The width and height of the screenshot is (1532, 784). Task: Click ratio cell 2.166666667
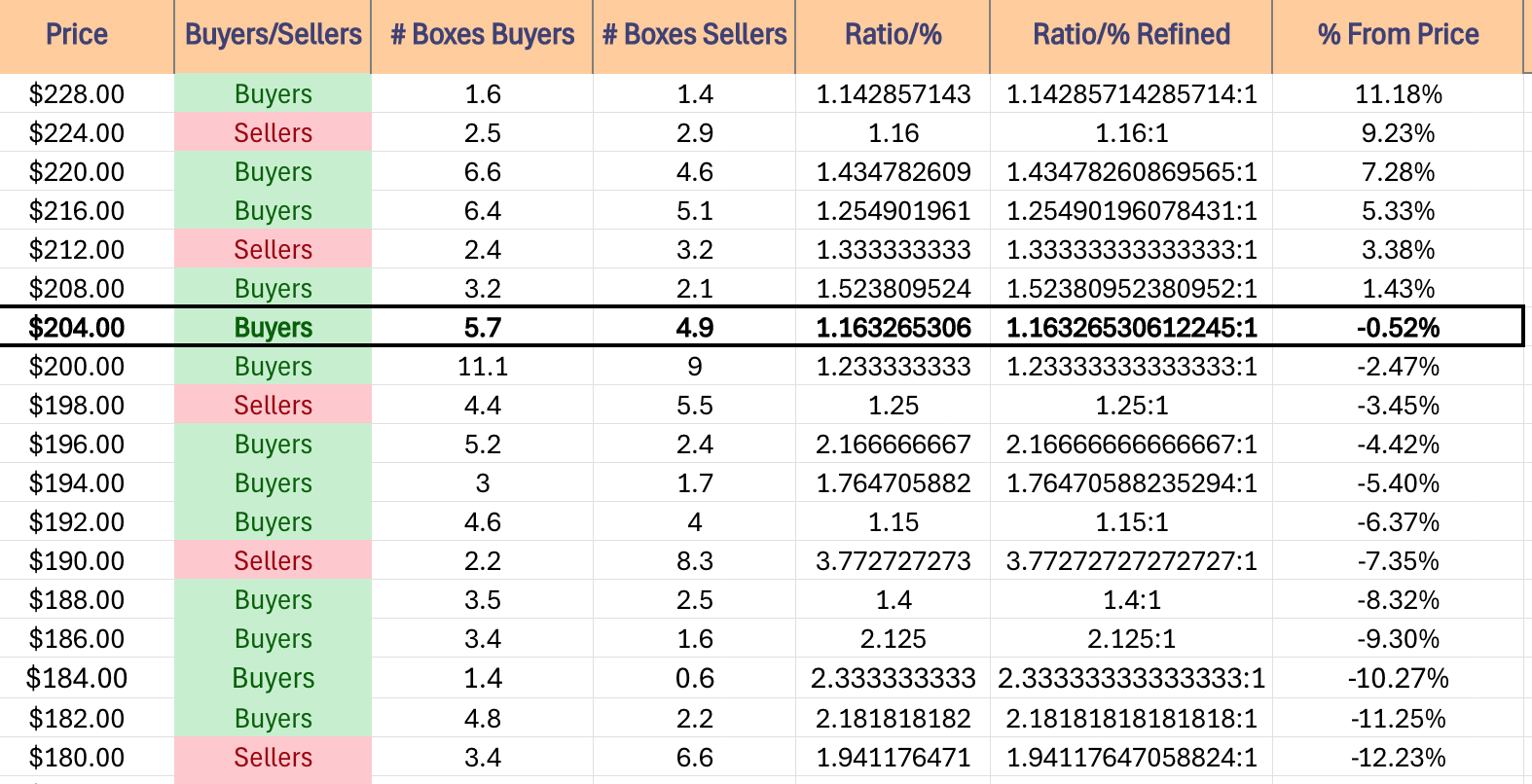(x=893, y=445)
